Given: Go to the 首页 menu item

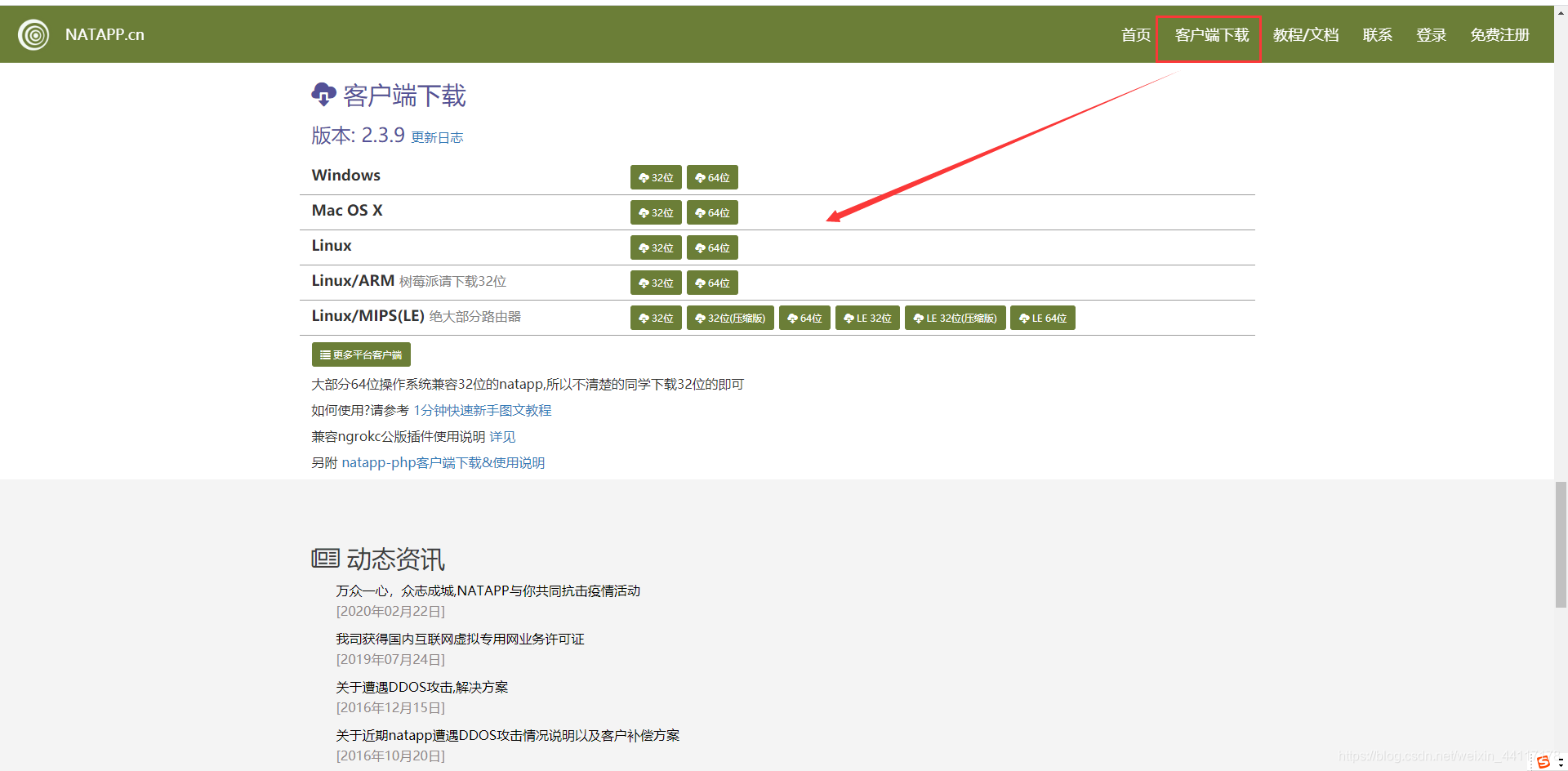Looking at the screenshot, I should tap(1135, 35).
